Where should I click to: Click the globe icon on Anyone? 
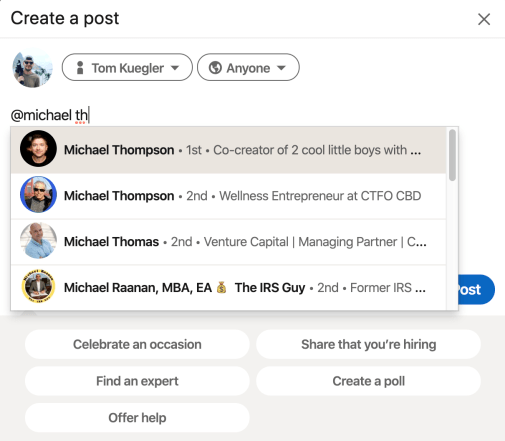[x=215, y=68]
